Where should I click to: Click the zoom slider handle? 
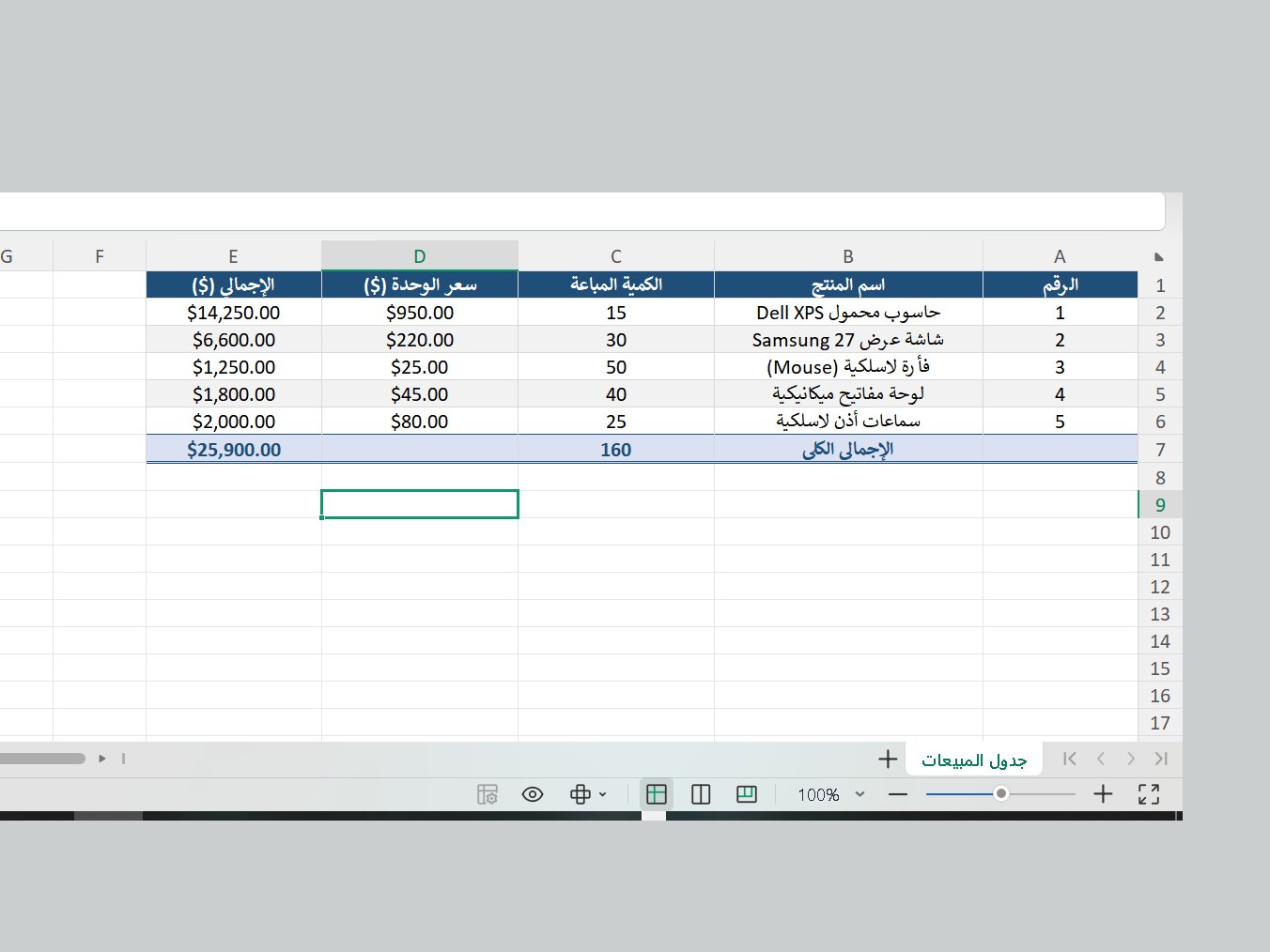click(1001, 794)
